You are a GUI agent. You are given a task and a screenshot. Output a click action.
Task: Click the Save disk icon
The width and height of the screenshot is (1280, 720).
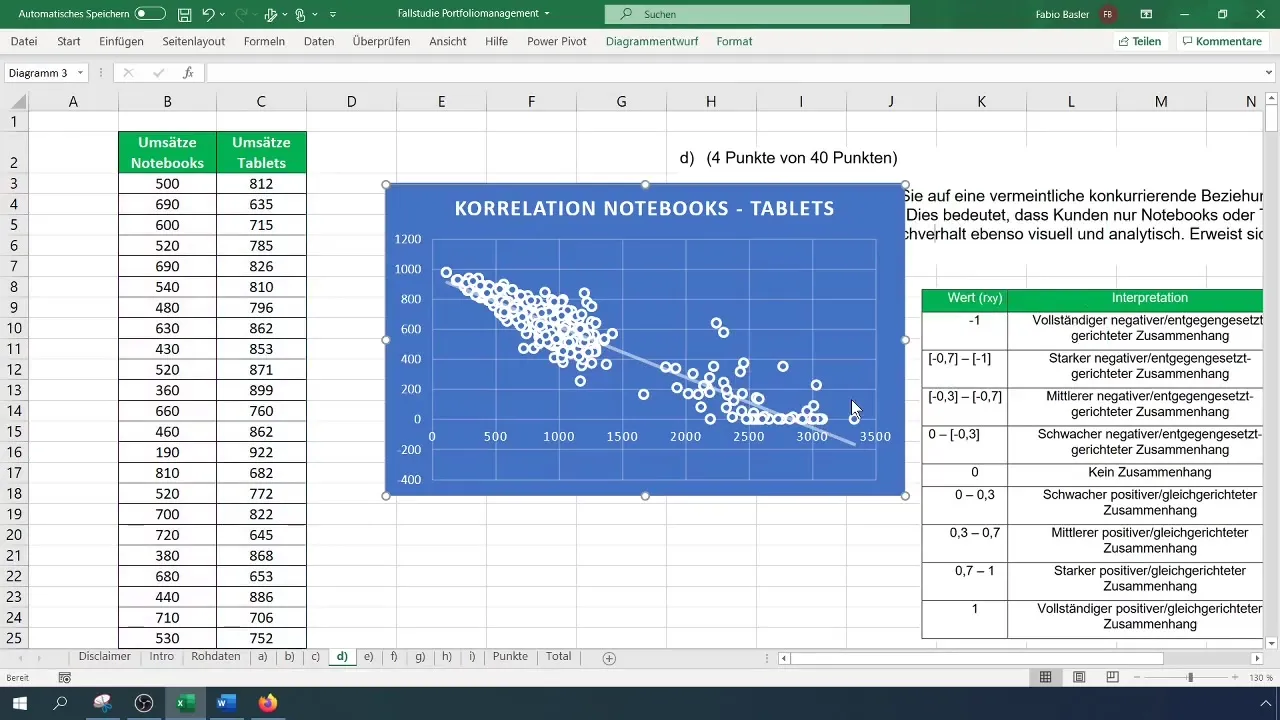[x=185, y=15]
